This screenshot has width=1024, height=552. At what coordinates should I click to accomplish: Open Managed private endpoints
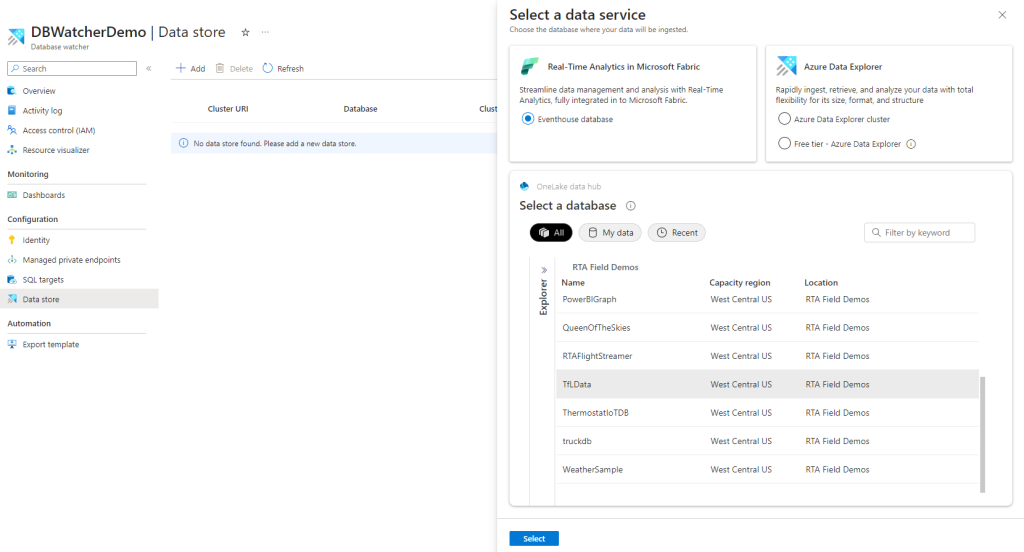71,259
